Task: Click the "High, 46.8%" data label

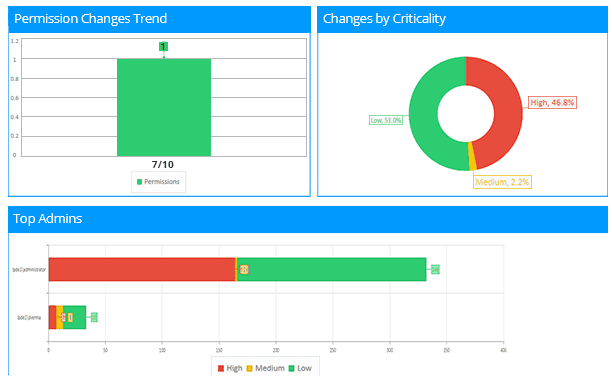Action: coord(552,103)
